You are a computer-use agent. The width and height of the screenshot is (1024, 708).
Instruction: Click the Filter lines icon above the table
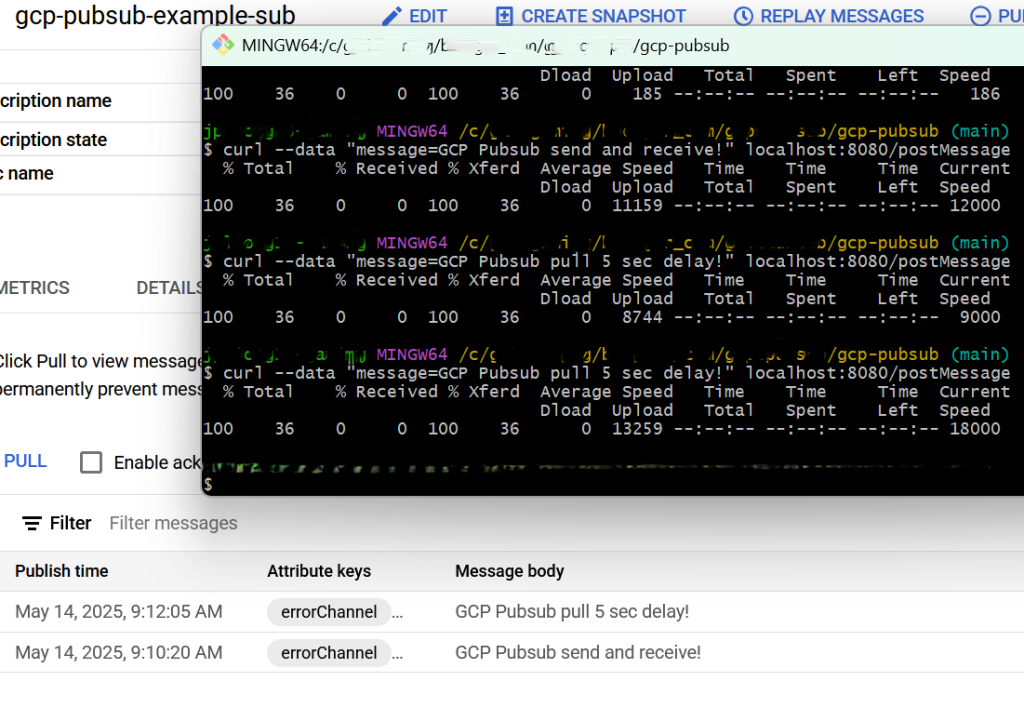tap(33, 523)
